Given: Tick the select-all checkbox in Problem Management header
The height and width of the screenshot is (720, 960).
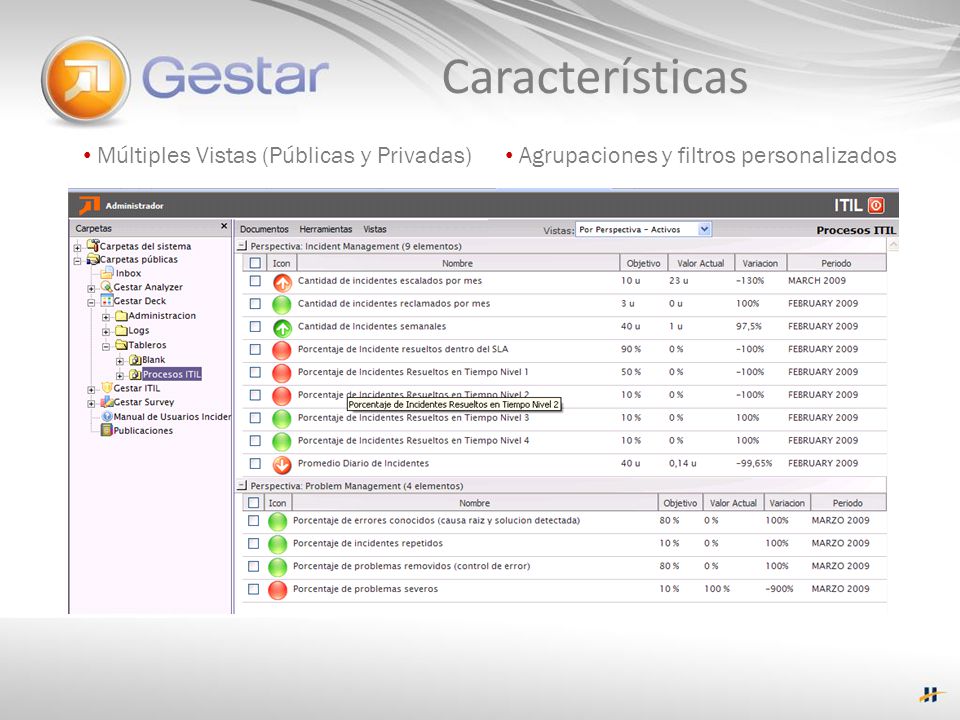Looking at the screenshot, I should point(253,503).
